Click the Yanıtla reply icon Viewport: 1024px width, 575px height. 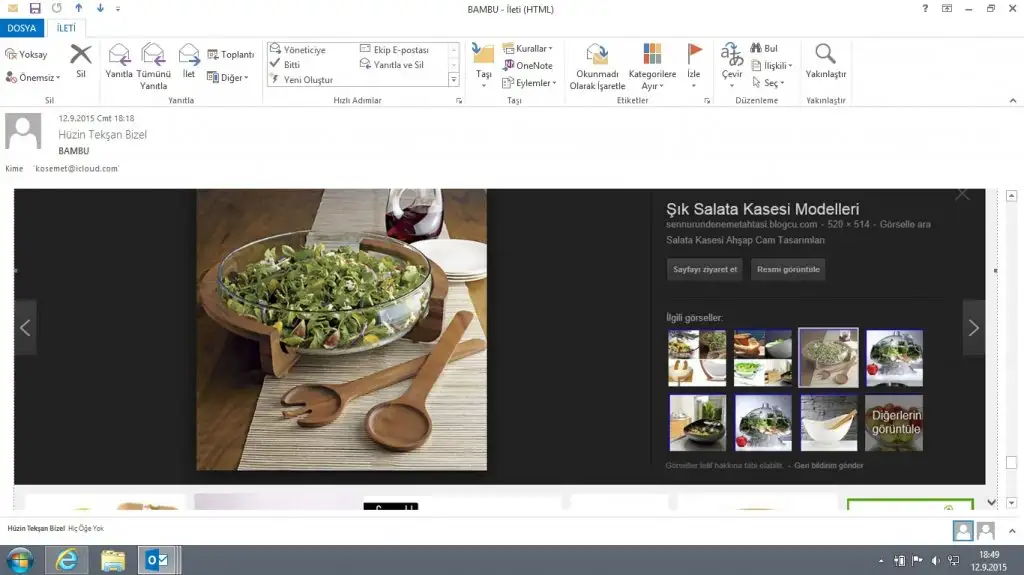[x=119, y=56]
